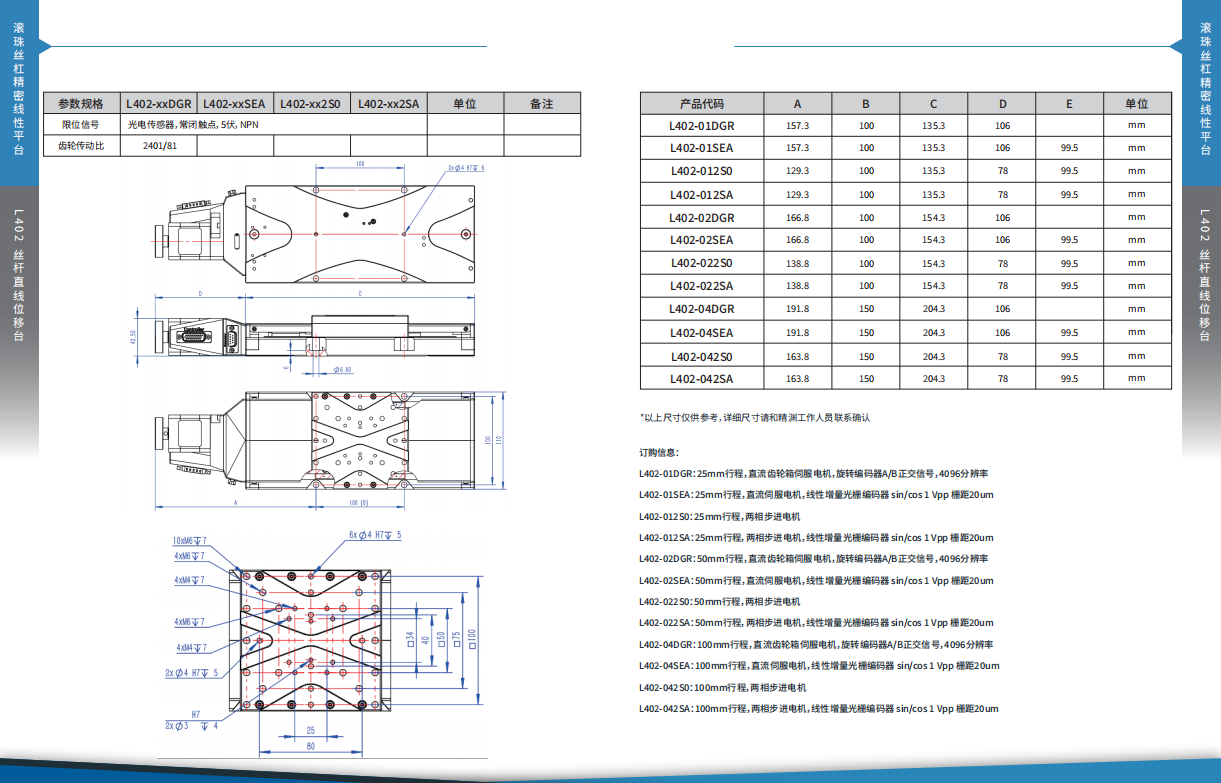Click the L402-01DGR product code row
This screenshot has height=783, width=1221.
[x=905, y=125]
